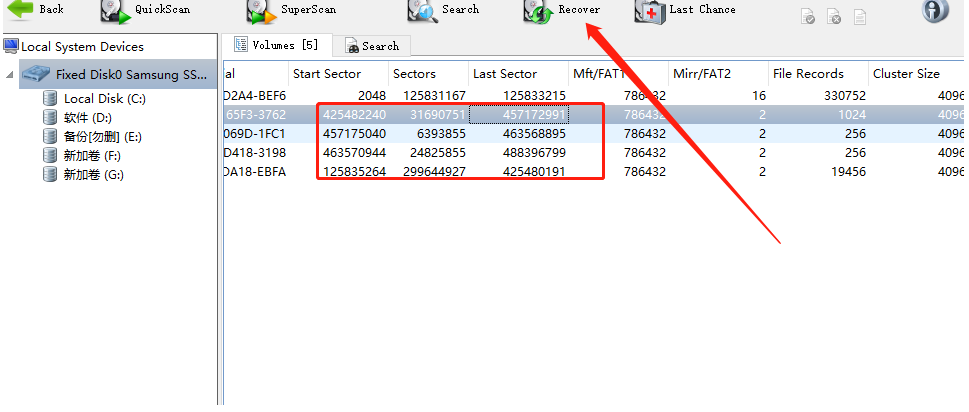Click the document with X icon
Viewport: 969px width, 412px height.
click(834, 17)
